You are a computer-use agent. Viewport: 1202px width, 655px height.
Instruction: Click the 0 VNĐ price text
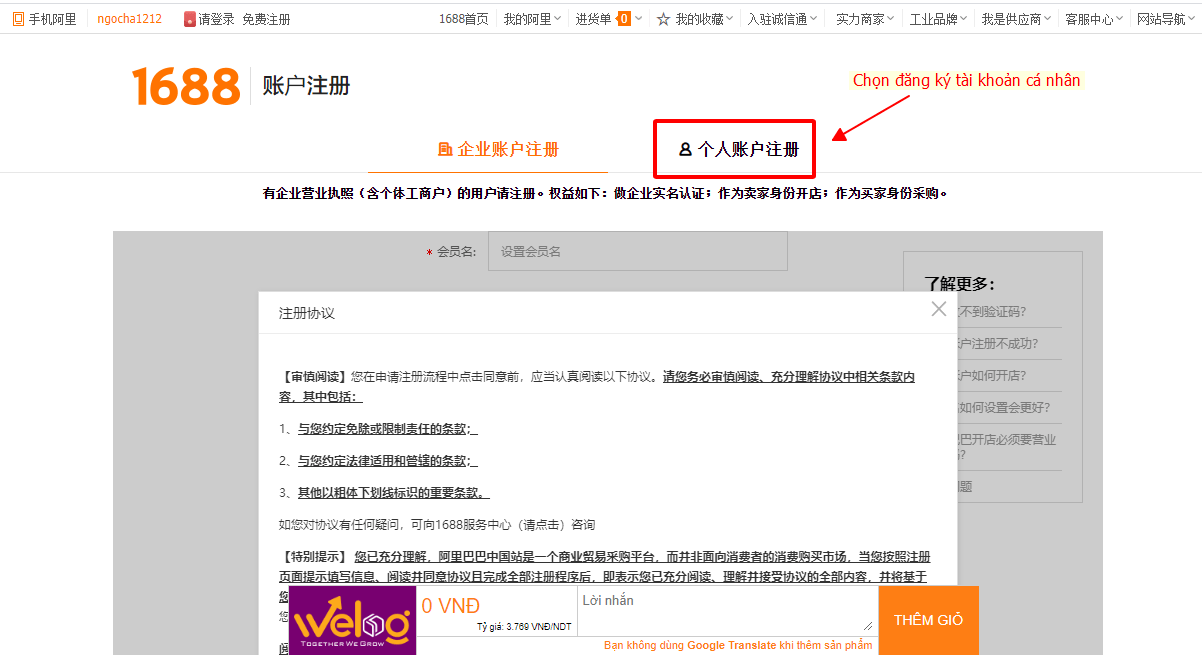(x=451, y=605)
